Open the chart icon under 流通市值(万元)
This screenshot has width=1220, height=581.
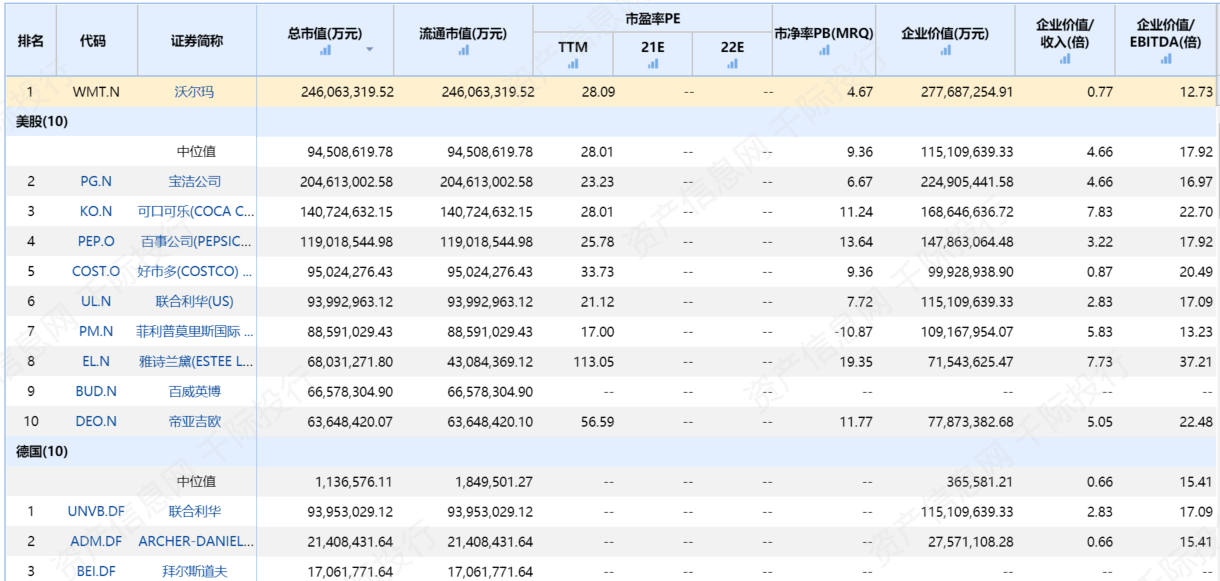(464, 50)
